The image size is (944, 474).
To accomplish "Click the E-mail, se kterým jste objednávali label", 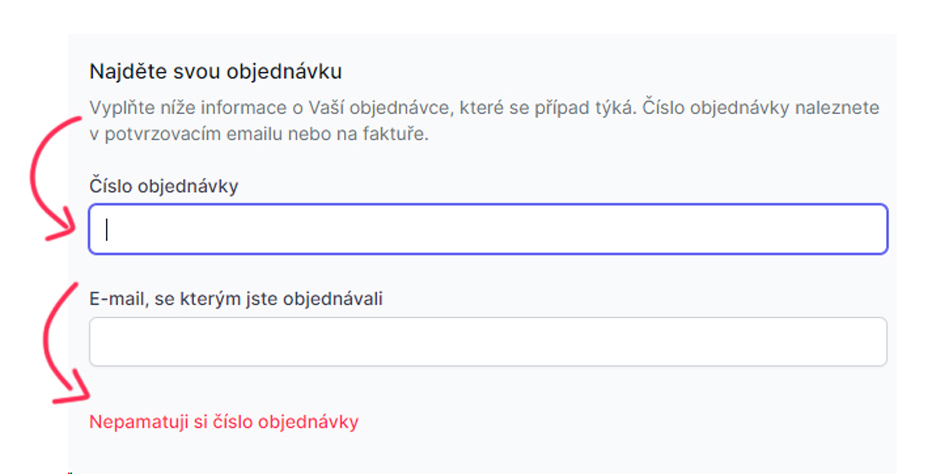I will click(237, 298).
